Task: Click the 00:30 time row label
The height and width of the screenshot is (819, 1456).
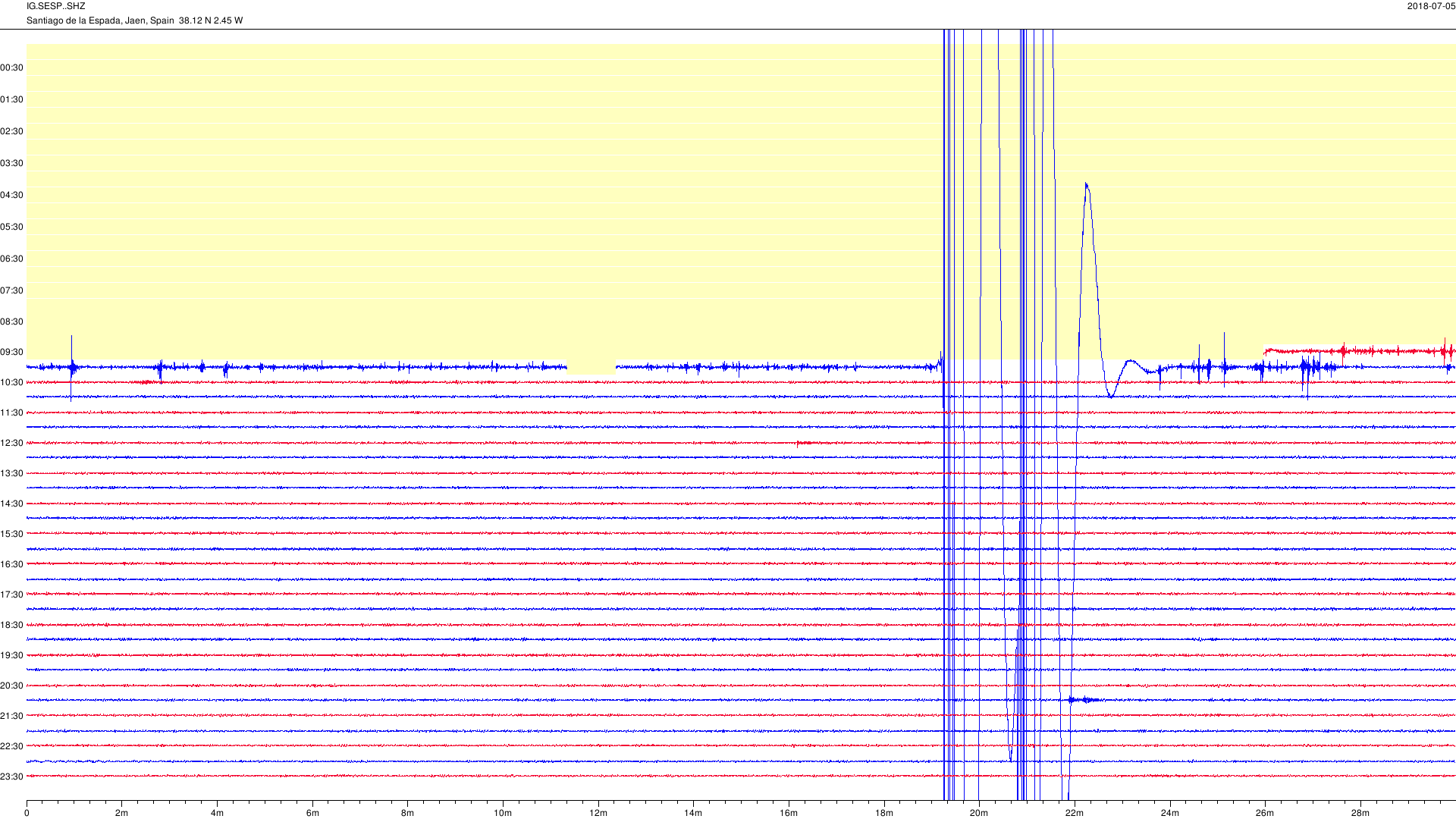Action: [x=11, y=67]
